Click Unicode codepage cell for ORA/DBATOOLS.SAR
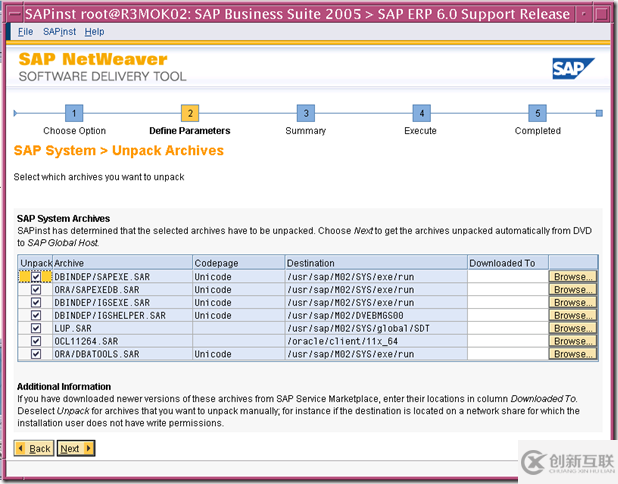The height and width of the screenshot is (484, 618). (x=239, y=354)
